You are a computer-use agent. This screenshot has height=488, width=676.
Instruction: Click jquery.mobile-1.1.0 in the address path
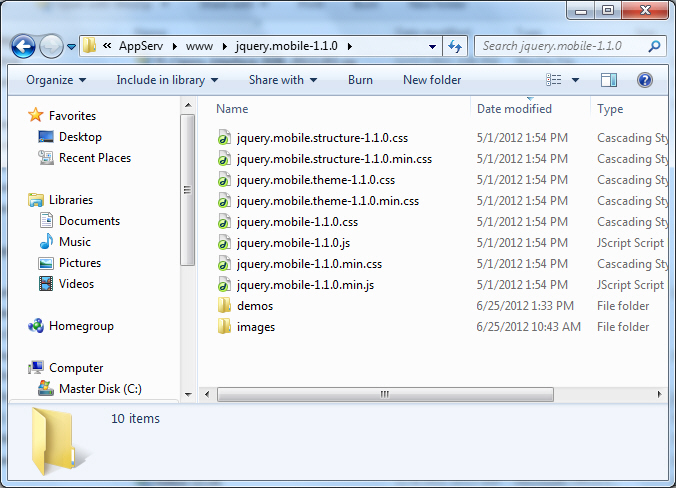point(286,46)
